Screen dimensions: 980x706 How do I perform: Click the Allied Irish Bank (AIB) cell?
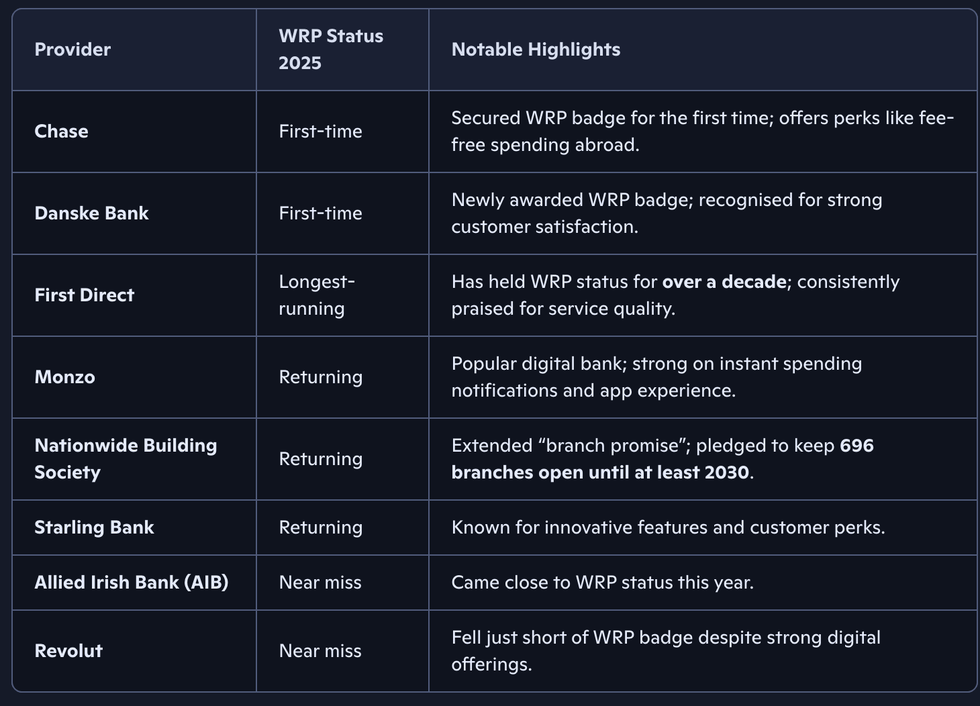click(131, 582)
